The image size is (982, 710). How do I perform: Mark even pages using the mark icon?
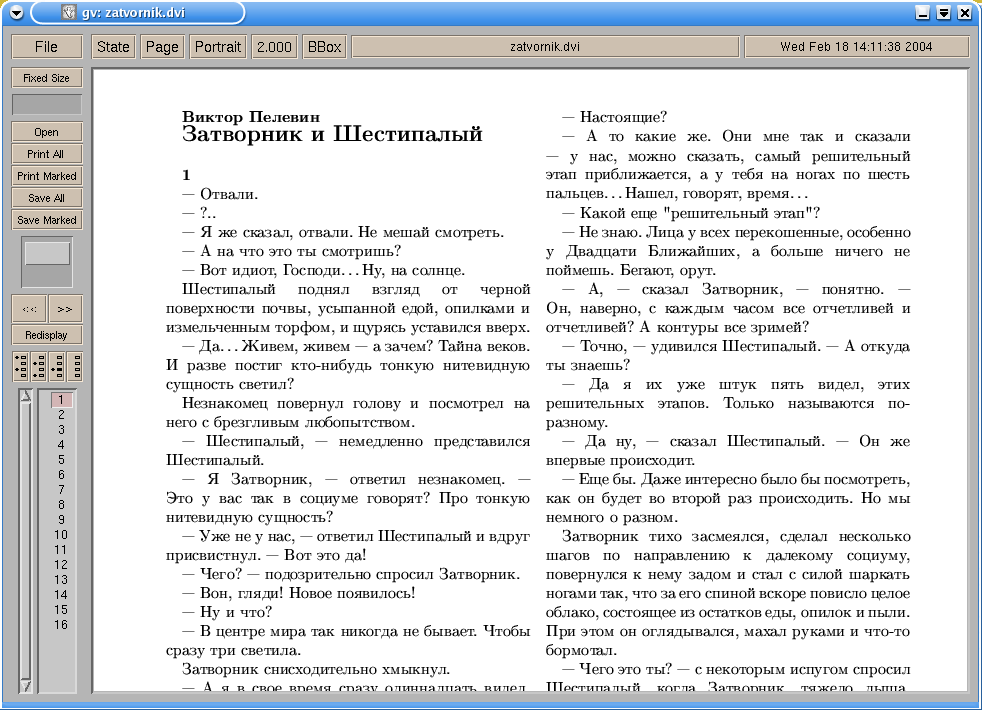pyautogui.click(x=38, y=366)
